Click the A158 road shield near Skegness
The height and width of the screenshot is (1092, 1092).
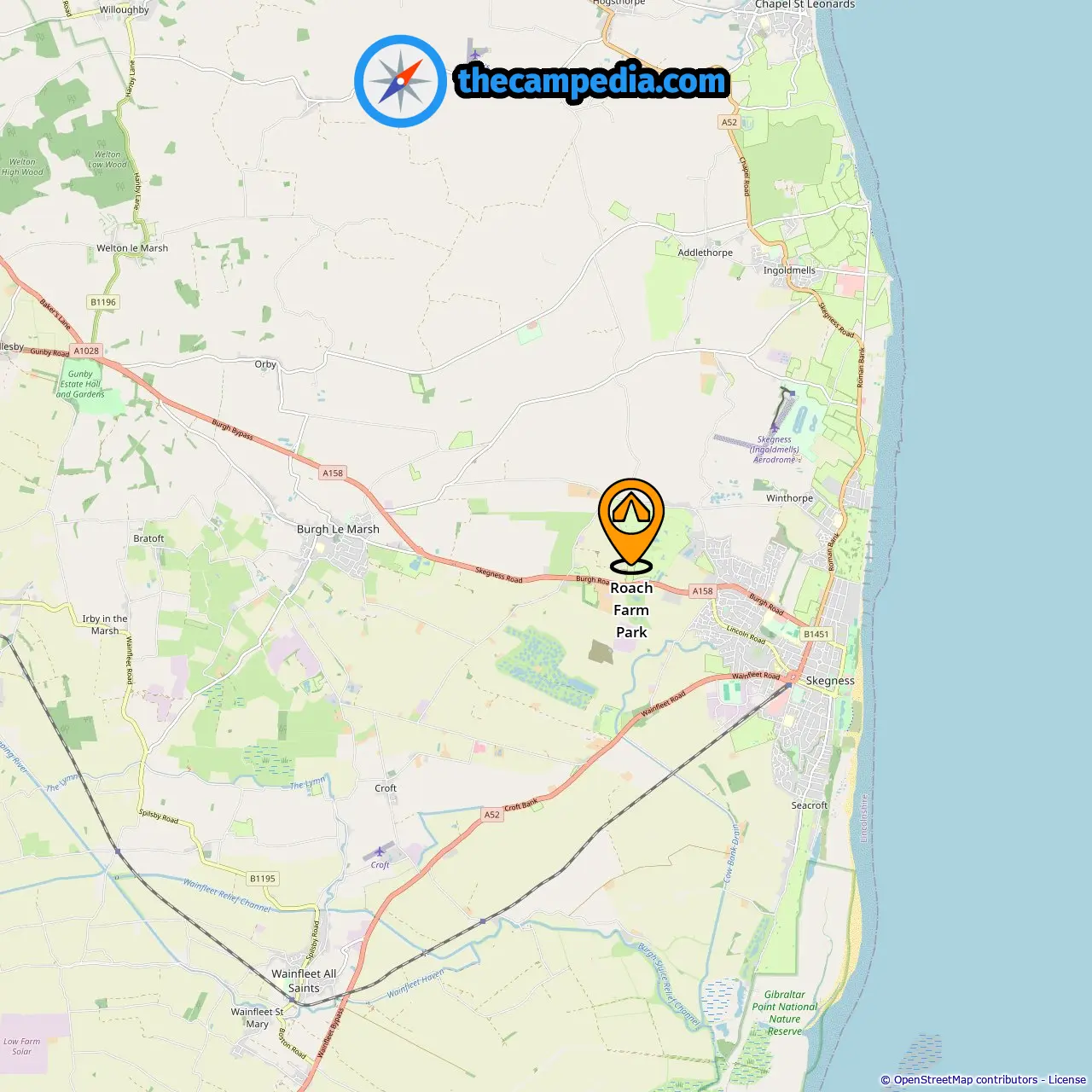pyautogui.click(x=702, y=590)
